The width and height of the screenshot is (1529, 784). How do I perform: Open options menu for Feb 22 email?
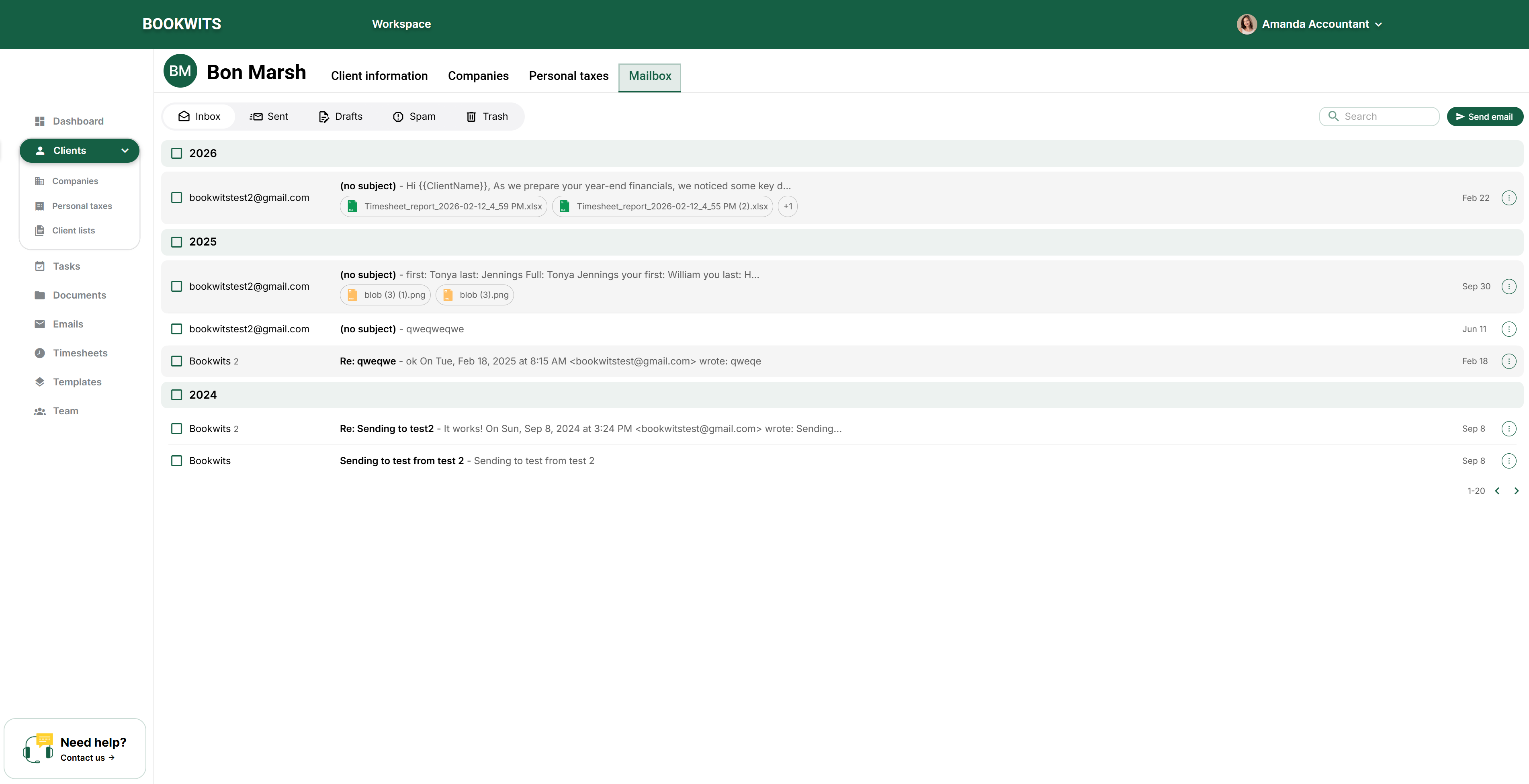pyautogui.click(x=1508, y=198)
